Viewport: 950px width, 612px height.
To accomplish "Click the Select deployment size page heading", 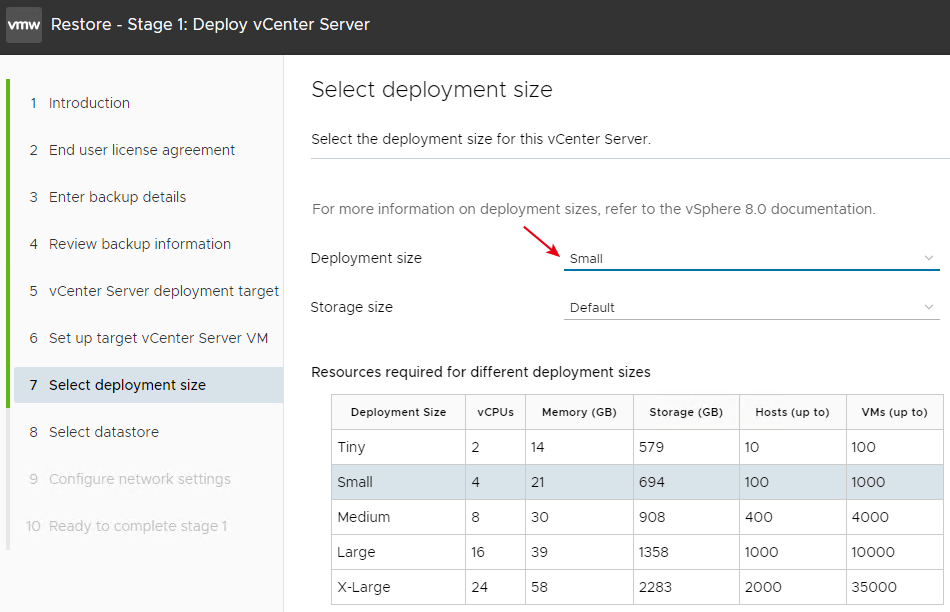I will tap(432, 90).
